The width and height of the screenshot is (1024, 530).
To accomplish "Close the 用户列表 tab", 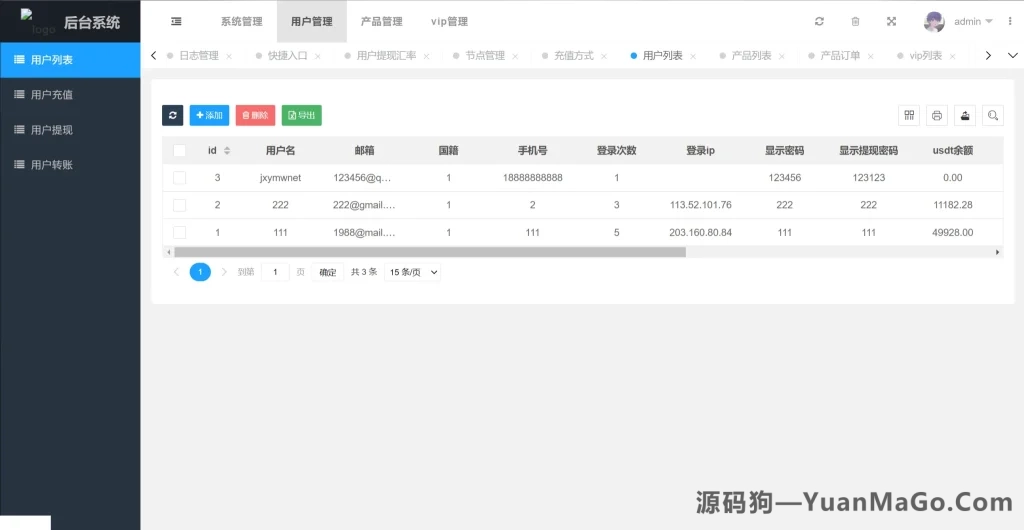I will (692, 57).
